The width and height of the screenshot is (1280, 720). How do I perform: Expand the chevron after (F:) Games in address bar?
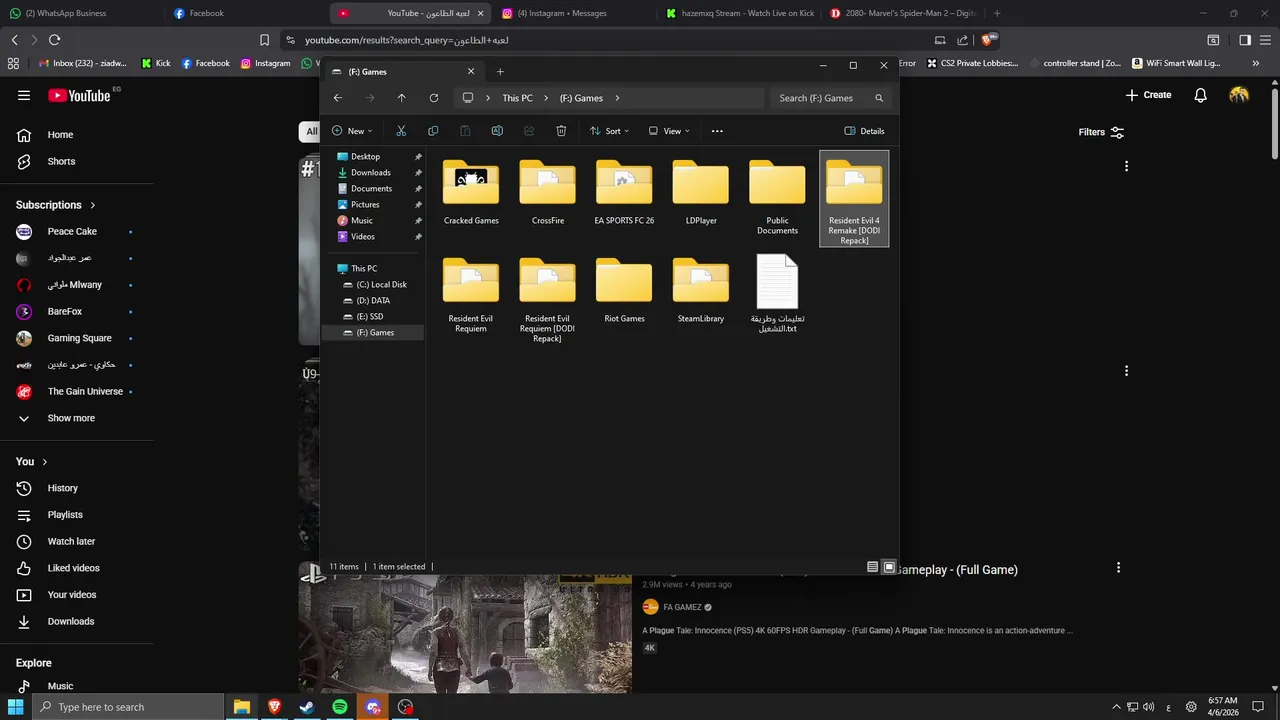pos(618,98)
